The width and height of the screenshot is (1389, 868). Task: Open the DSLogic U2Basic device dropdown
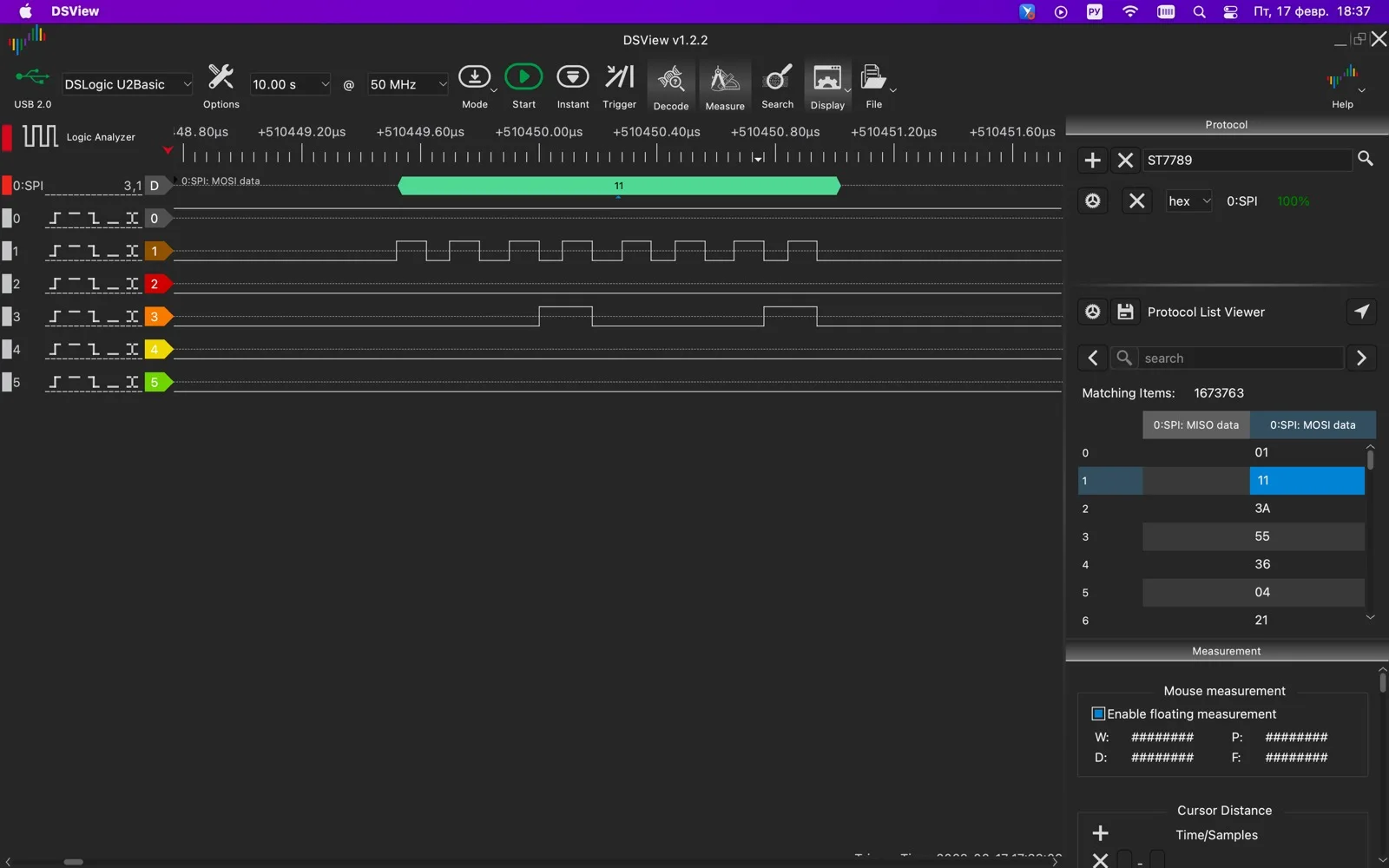click(x=127, y=84)
